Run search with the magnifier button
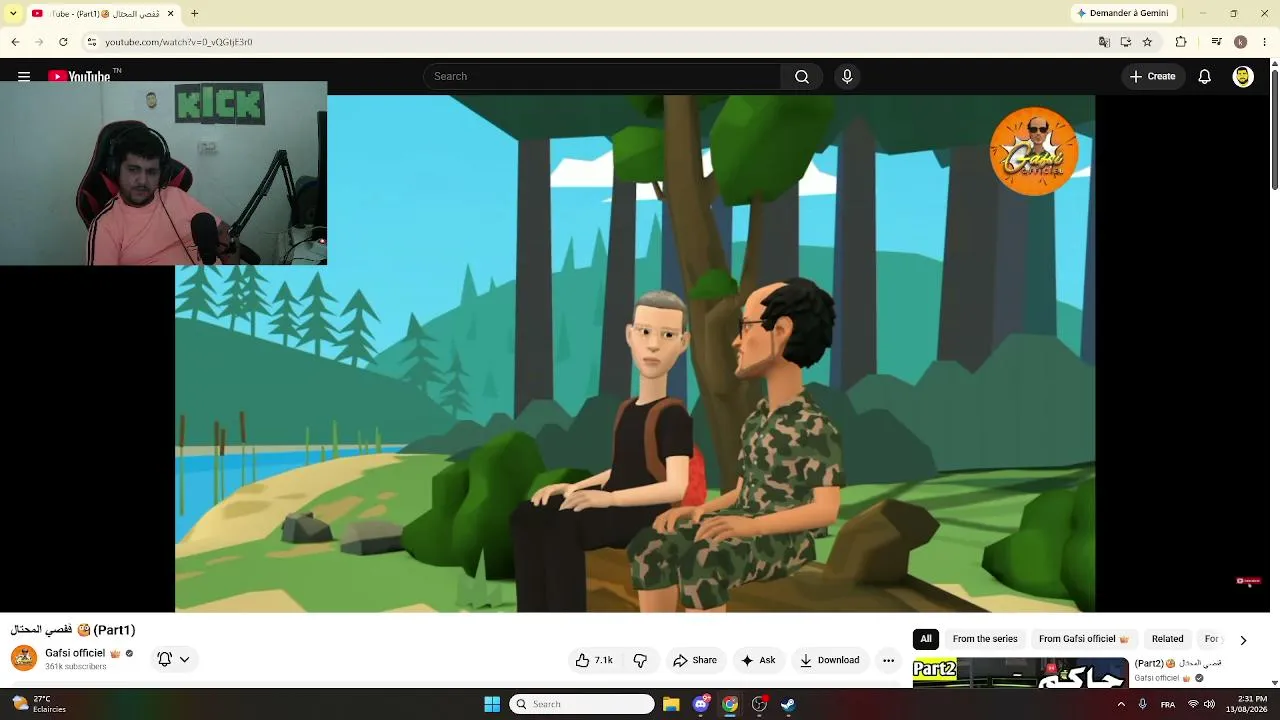Viewport: 1280px width, 720px height. pos(802,76)
